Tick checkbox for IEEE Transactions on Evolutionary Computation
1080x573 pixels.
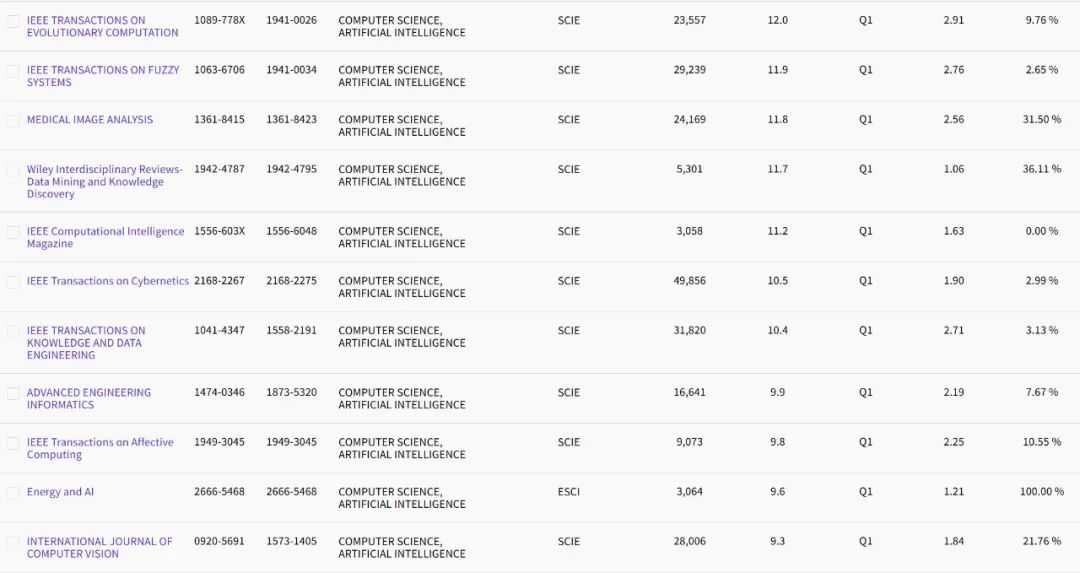pyautogui.click(x=13, y=22)
